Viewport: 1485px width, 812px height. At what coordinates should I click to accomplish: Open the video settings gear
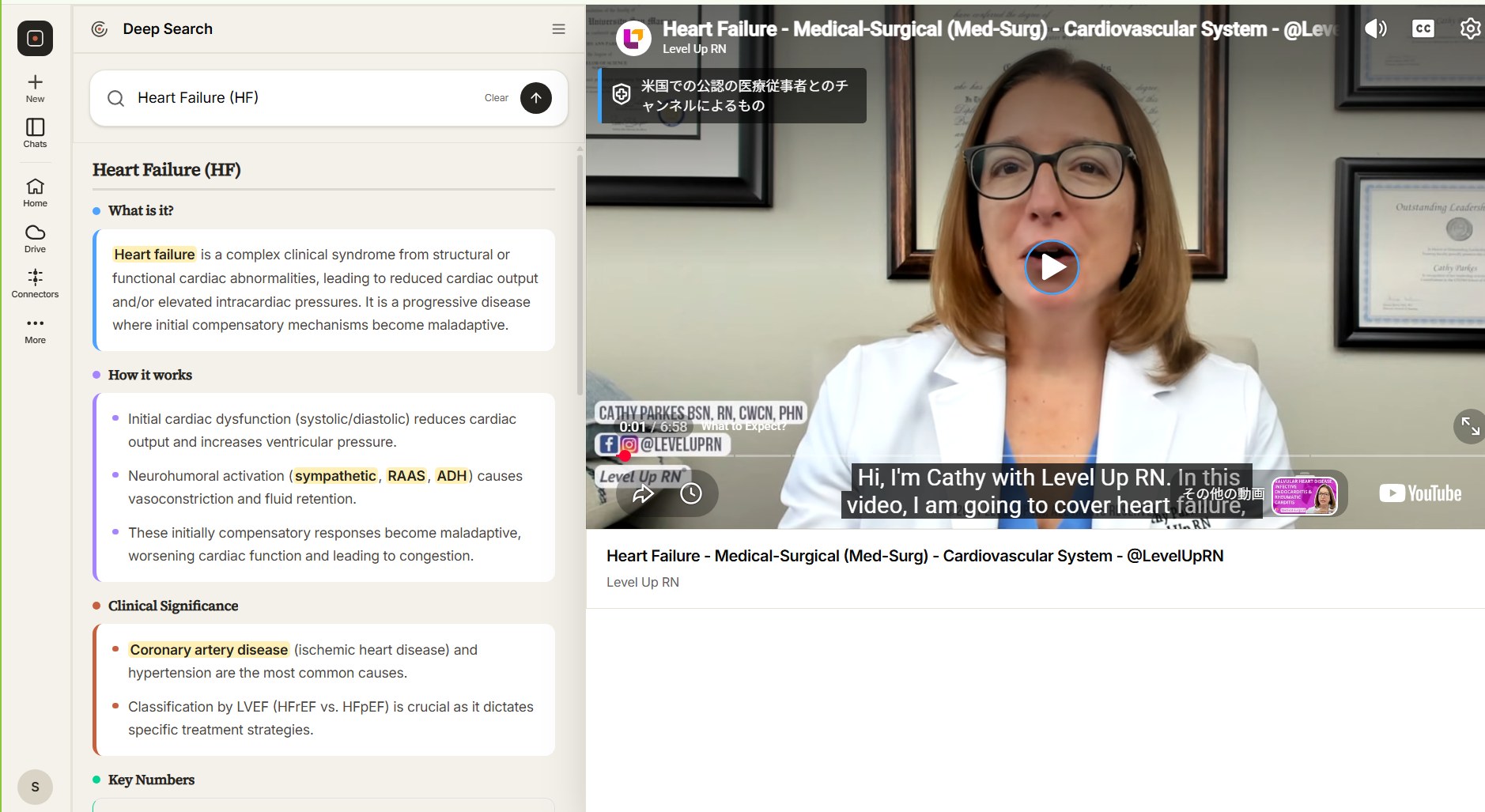point(1470,29)
